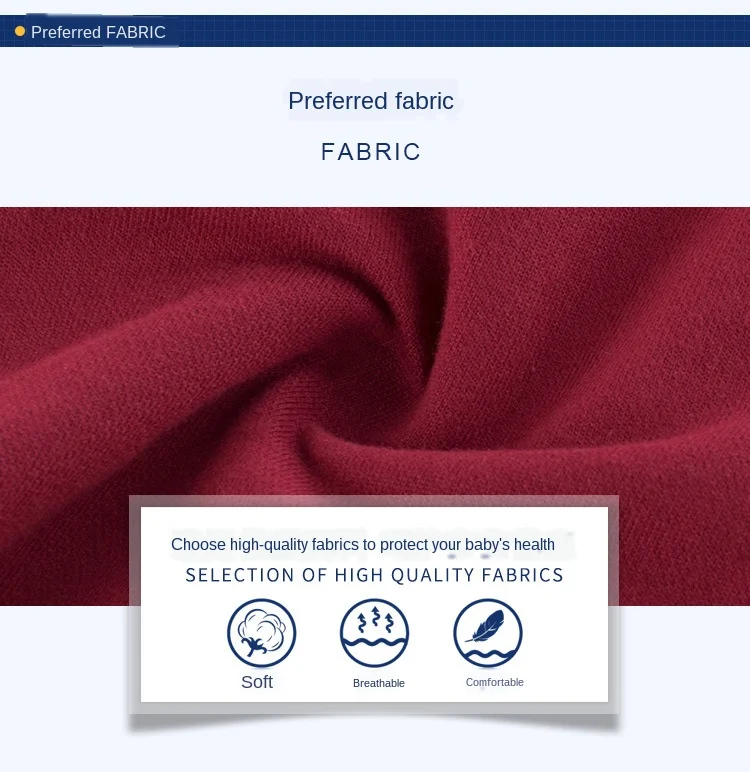Click the 'Preferred fabric' title
Image resolution: width=750 pixels, height=772 pixels.
(371, 101)
